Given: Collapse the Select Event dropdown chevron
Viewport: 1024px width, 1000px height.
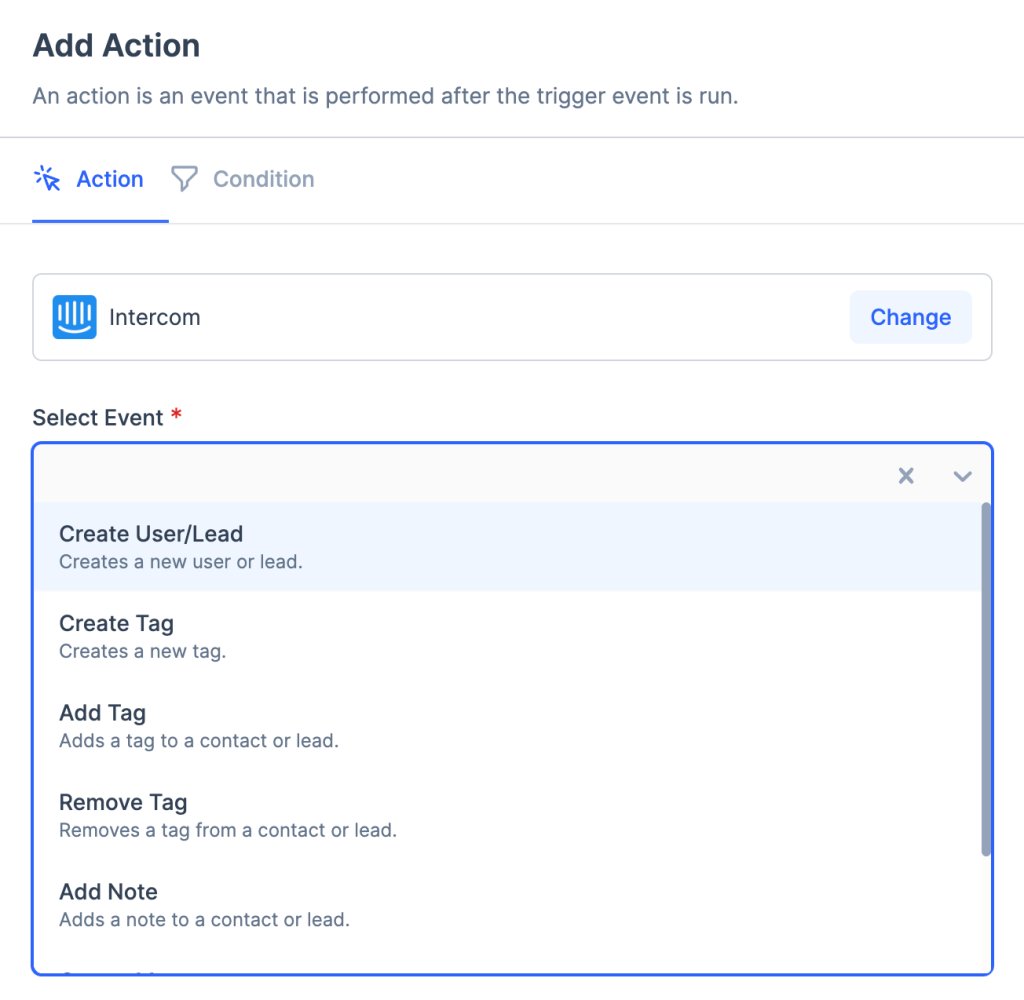Looking at the screenshot, I should tap(962, 476).
